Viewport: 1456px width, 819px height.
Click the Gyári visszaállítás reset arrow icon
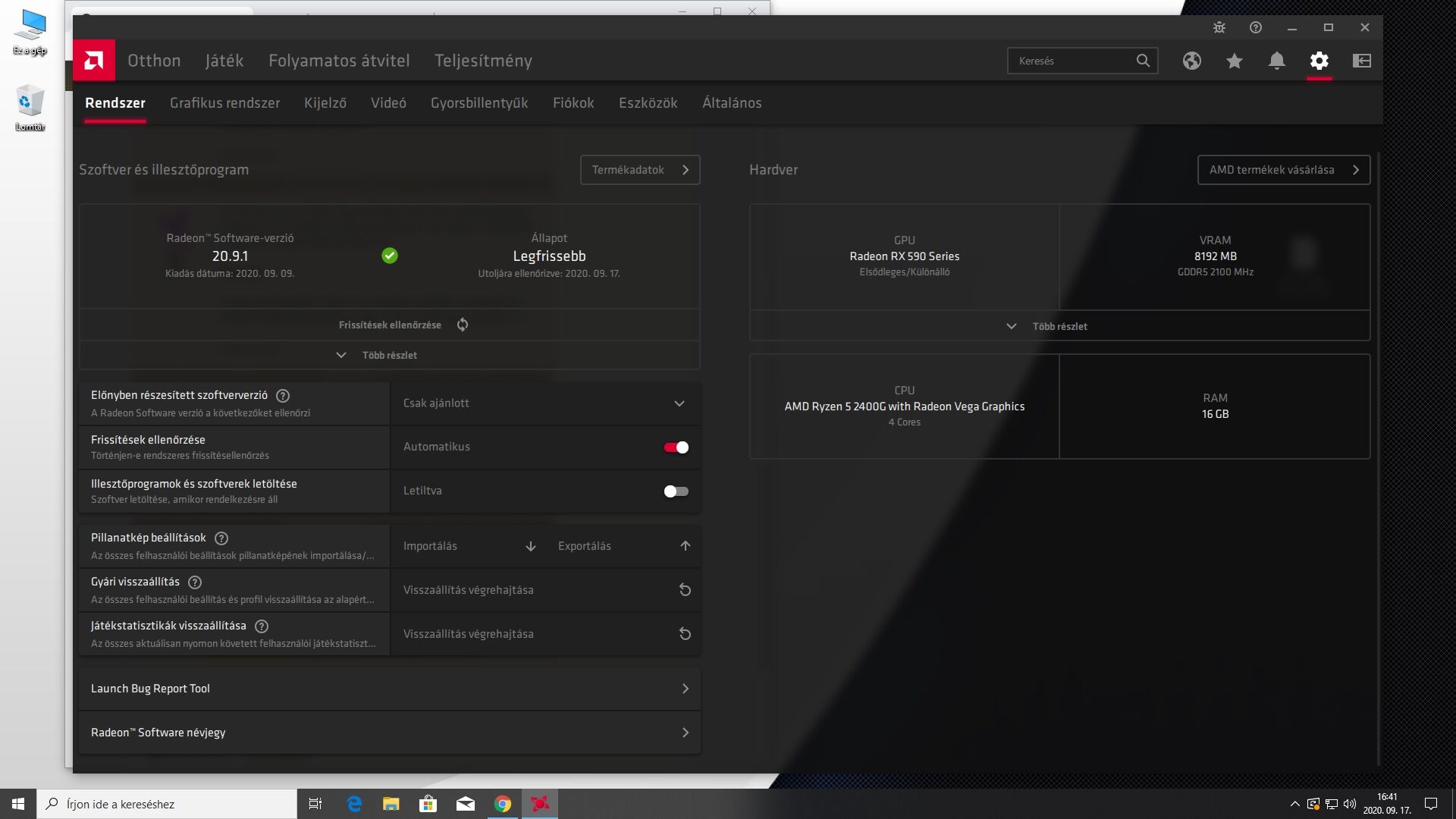click(x=685, y=590)
